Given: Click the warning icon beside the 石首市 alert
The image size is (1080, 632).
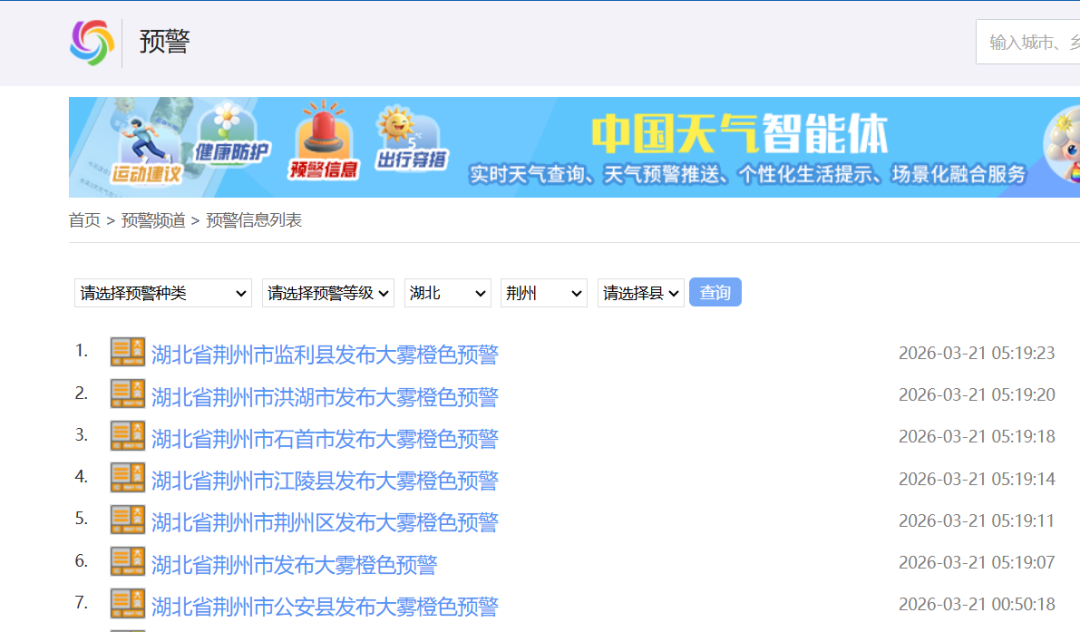Looking at the screenshot, I should (x=127, y=436).
